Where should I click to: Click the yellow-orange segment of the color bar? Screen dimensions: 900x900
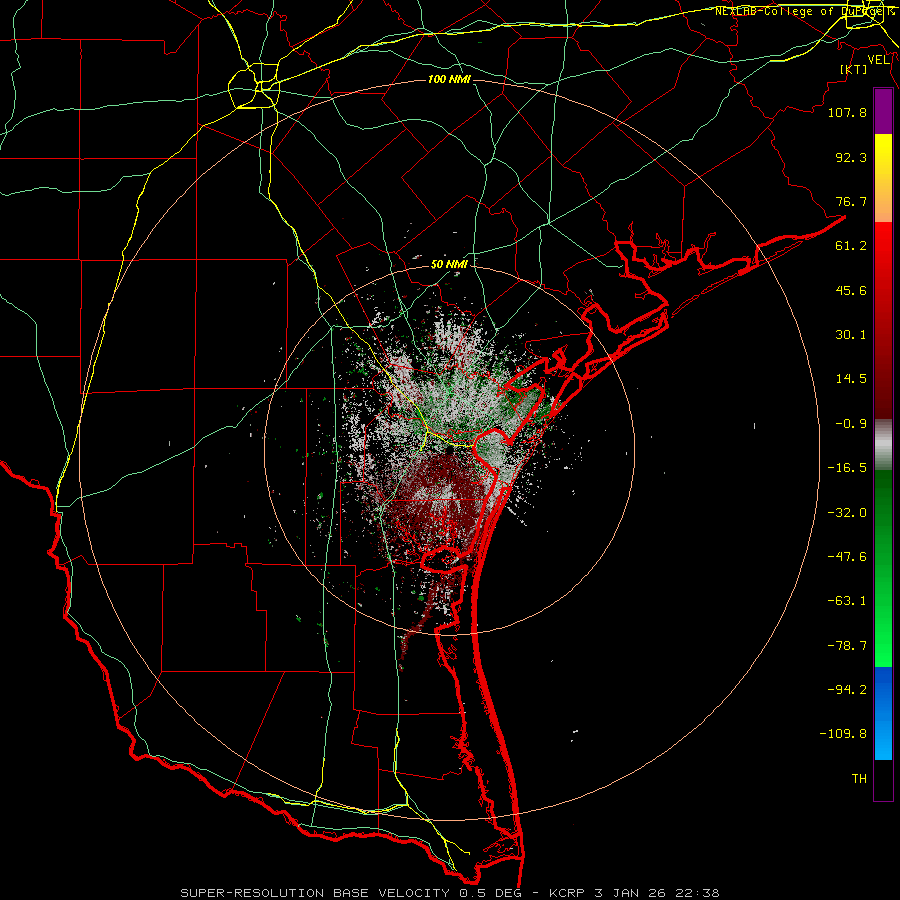[x=883, y=178]
